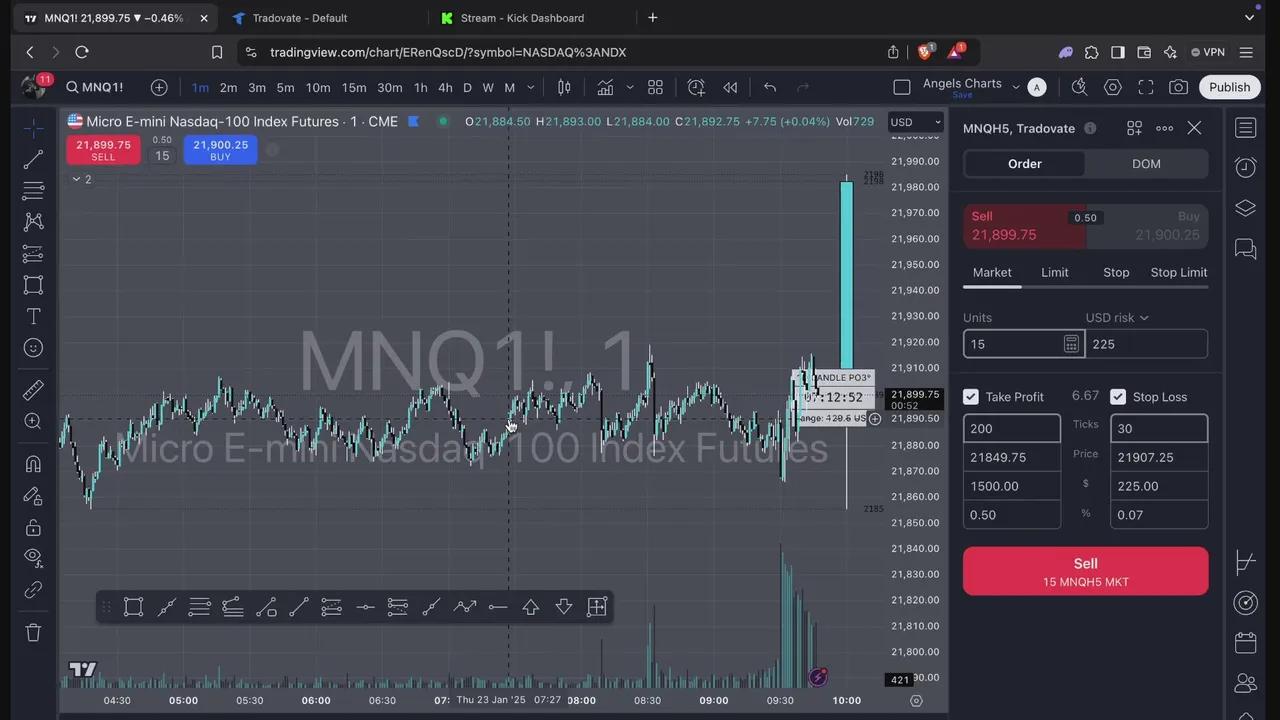Open the forecasting and measurement tools

point(33,253)
